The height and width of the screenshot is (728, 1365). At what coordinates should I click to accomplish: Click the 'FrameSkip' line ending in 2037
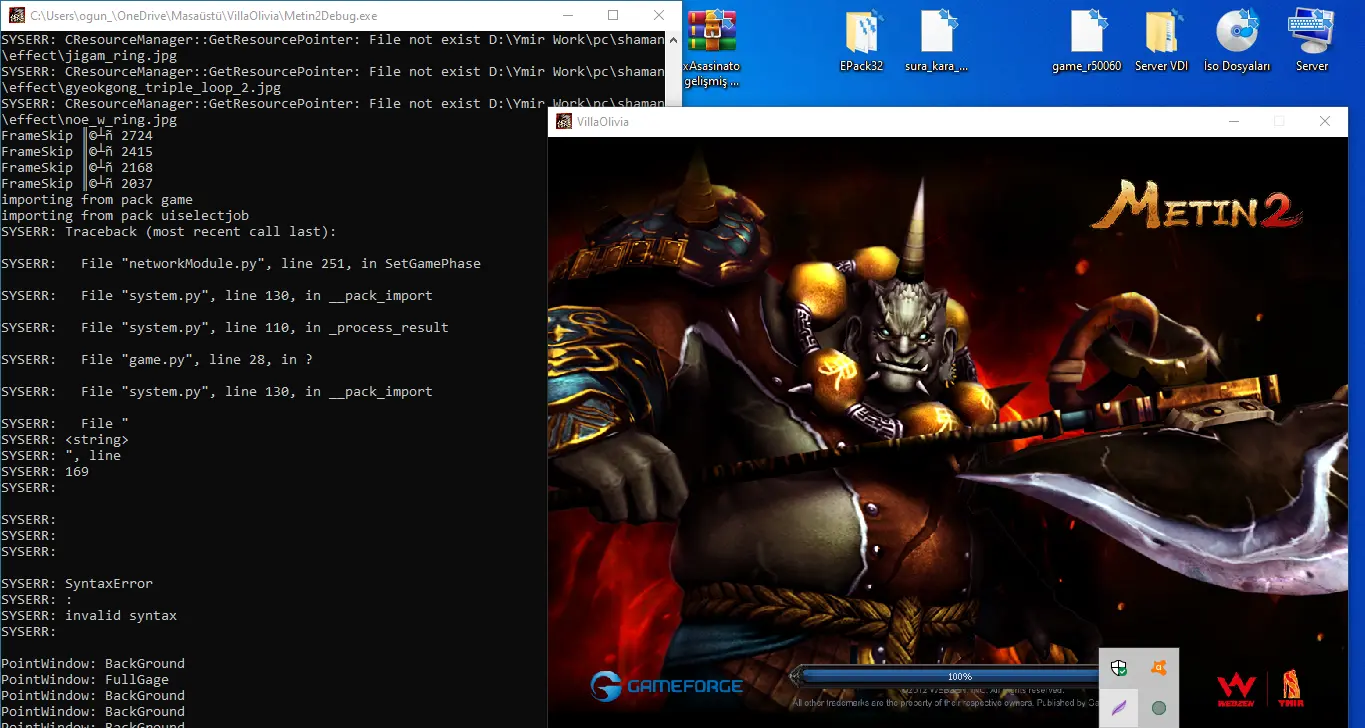(x=77, y=184)
